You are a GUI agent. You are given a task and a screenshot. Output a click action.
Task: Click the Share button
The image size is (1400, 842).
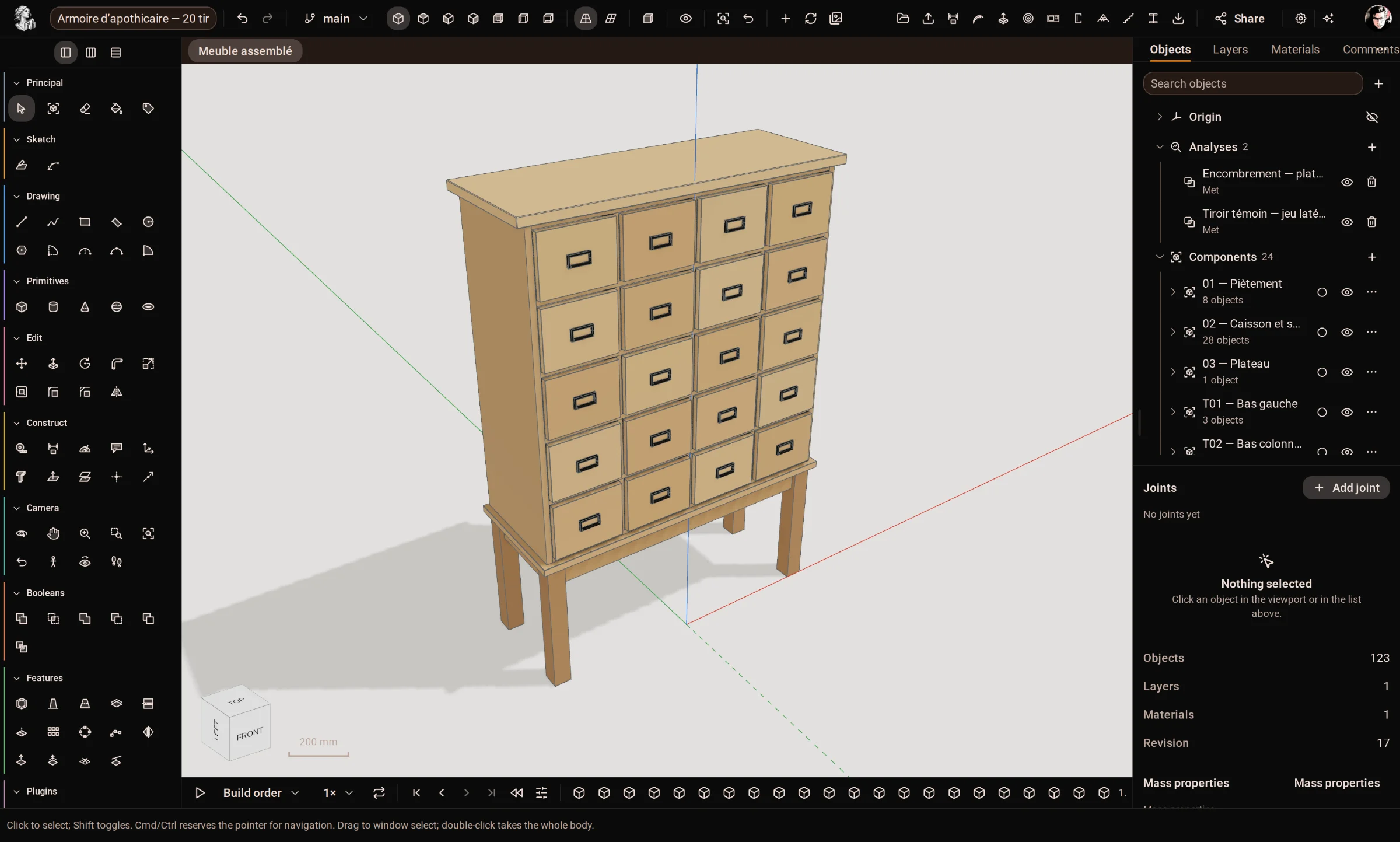(x=1240, y=19)
